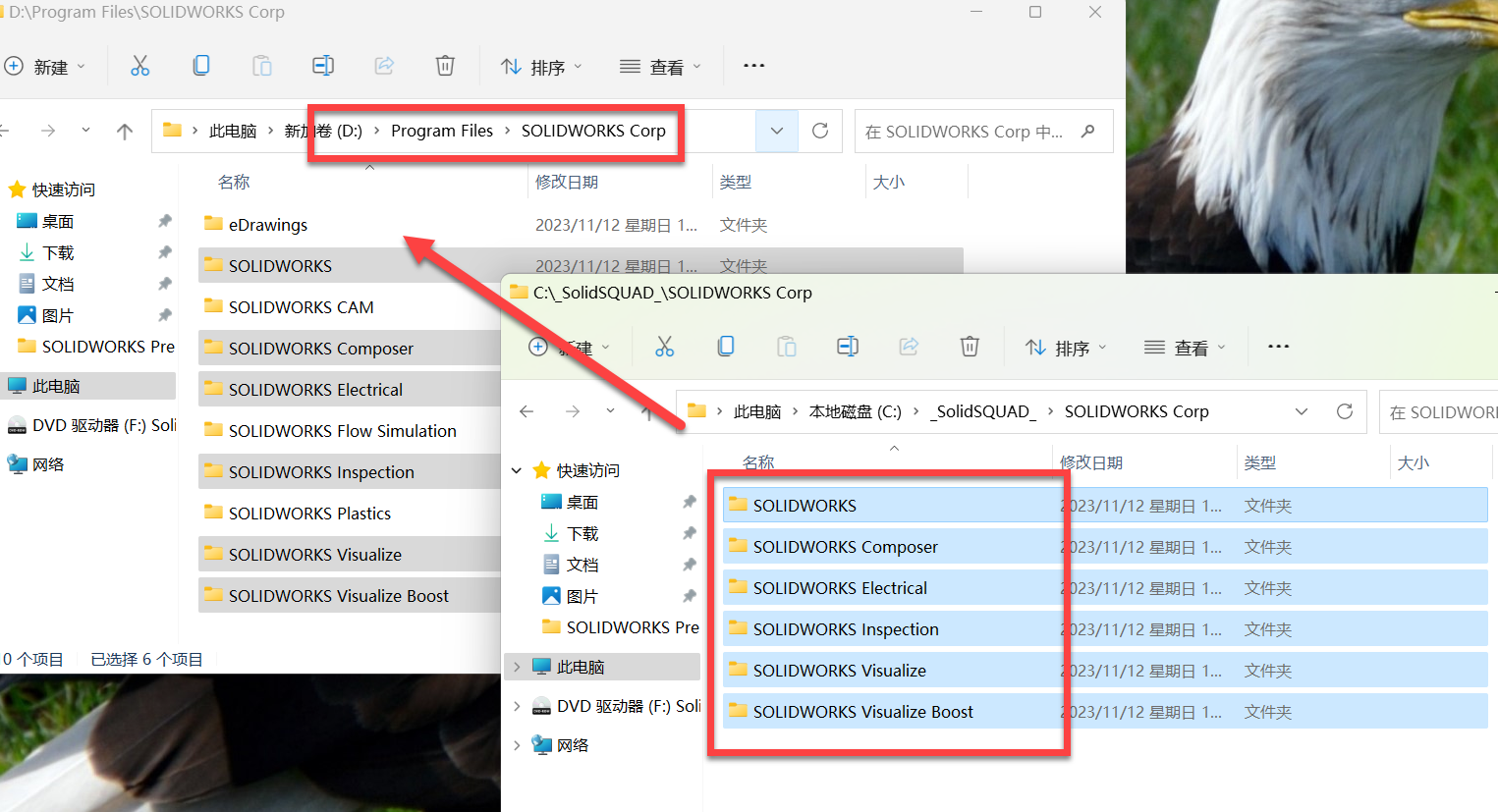The width and height of the screenshot is (1498, 812).
Task: Click the Cut scissors icon in the D: window toolbar
Action: pos(140,66)
